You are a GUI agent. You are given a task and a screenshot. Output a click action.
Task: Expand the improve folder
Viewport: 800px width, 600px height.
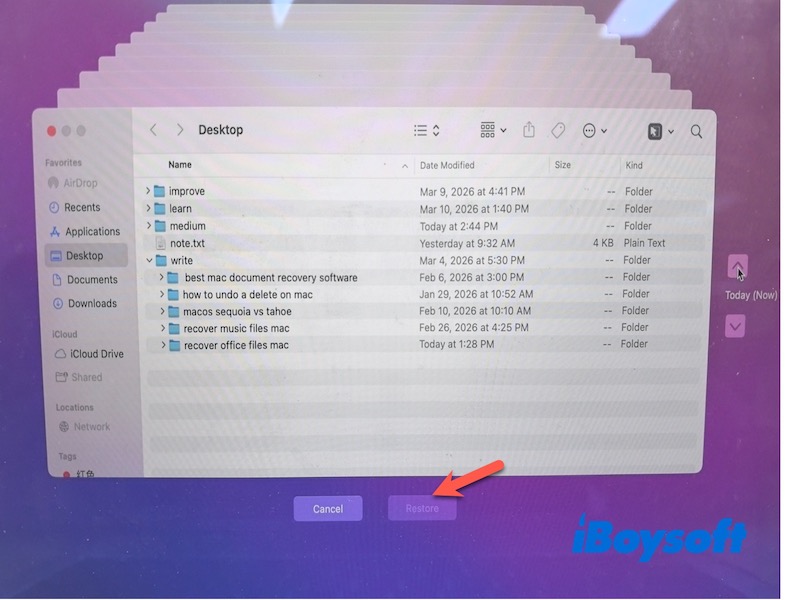pyautogui.click(x=148, y=191)
